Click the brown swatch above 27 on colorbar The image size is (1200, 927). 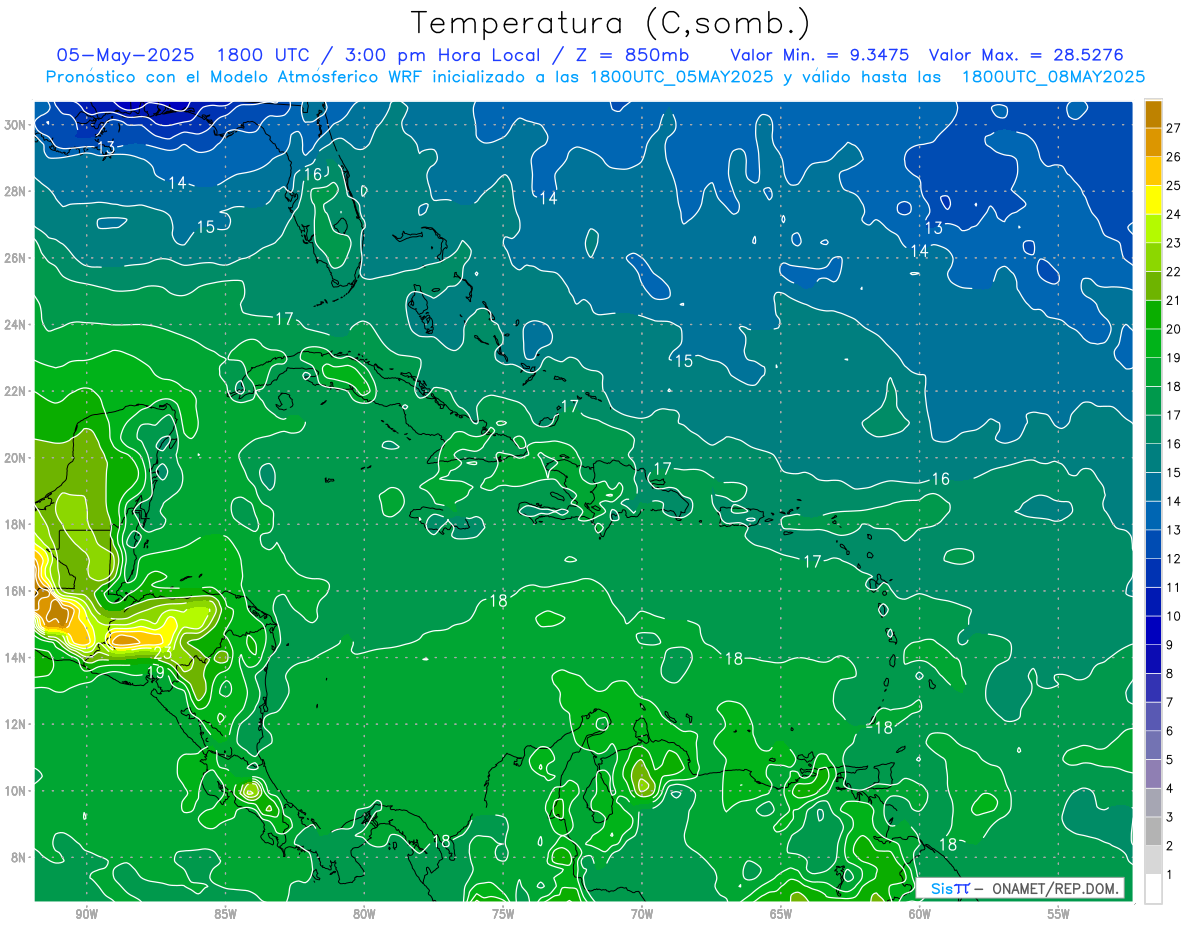tap(1153, 113)
